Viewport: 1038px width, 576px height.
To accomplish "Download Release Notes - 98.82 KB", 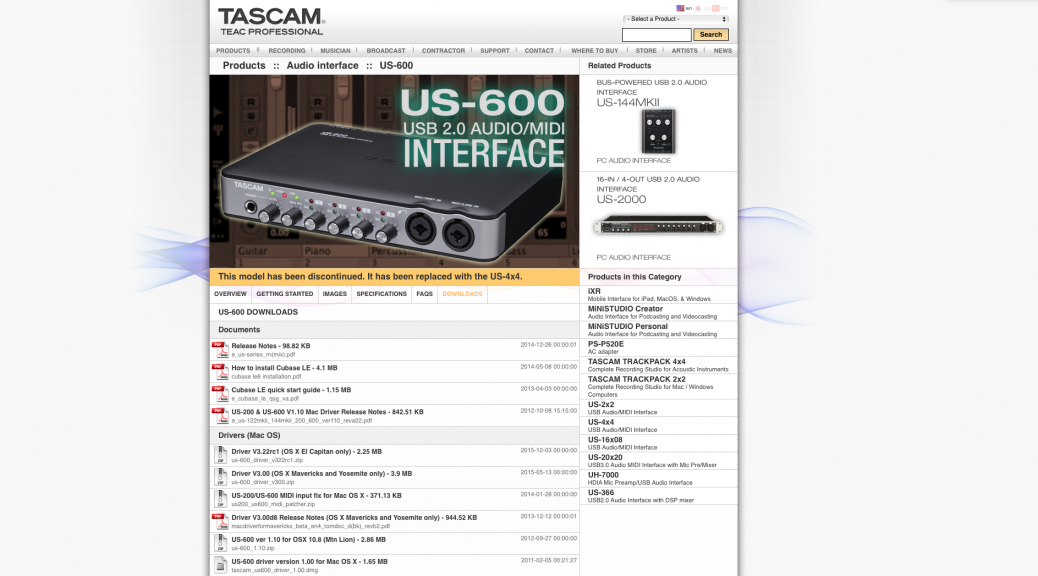I will coord(271,346).
